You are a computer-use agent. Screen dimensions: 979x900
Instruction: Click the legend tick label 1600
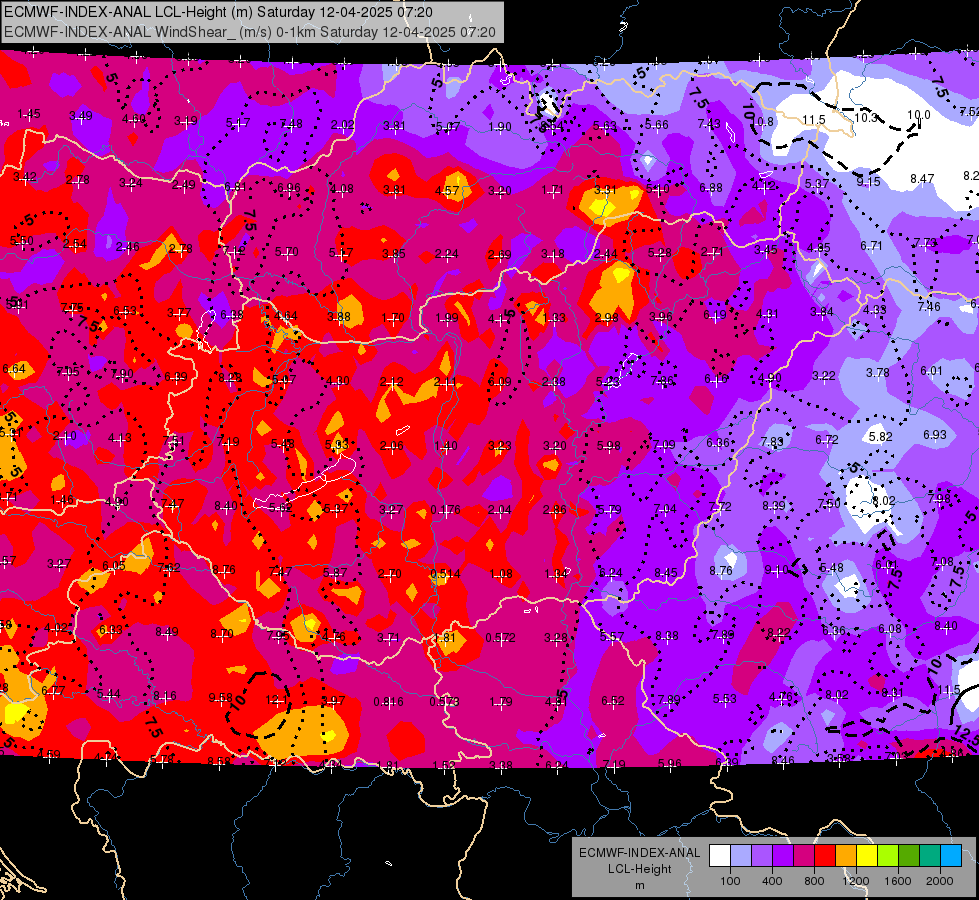coord(897,881)
